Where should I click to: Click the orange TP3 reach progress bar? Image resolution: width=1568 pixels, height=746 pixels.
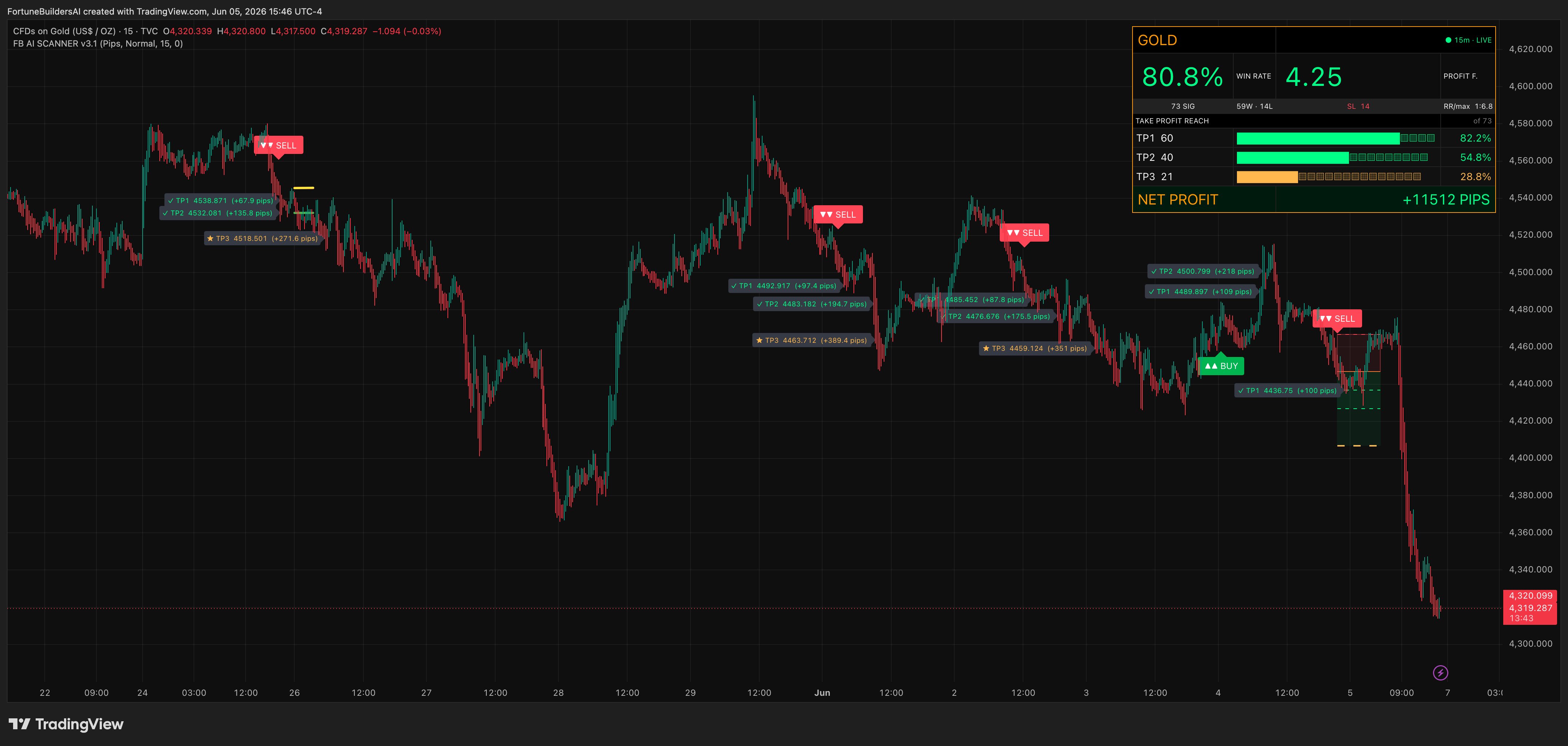[1329, 177]
